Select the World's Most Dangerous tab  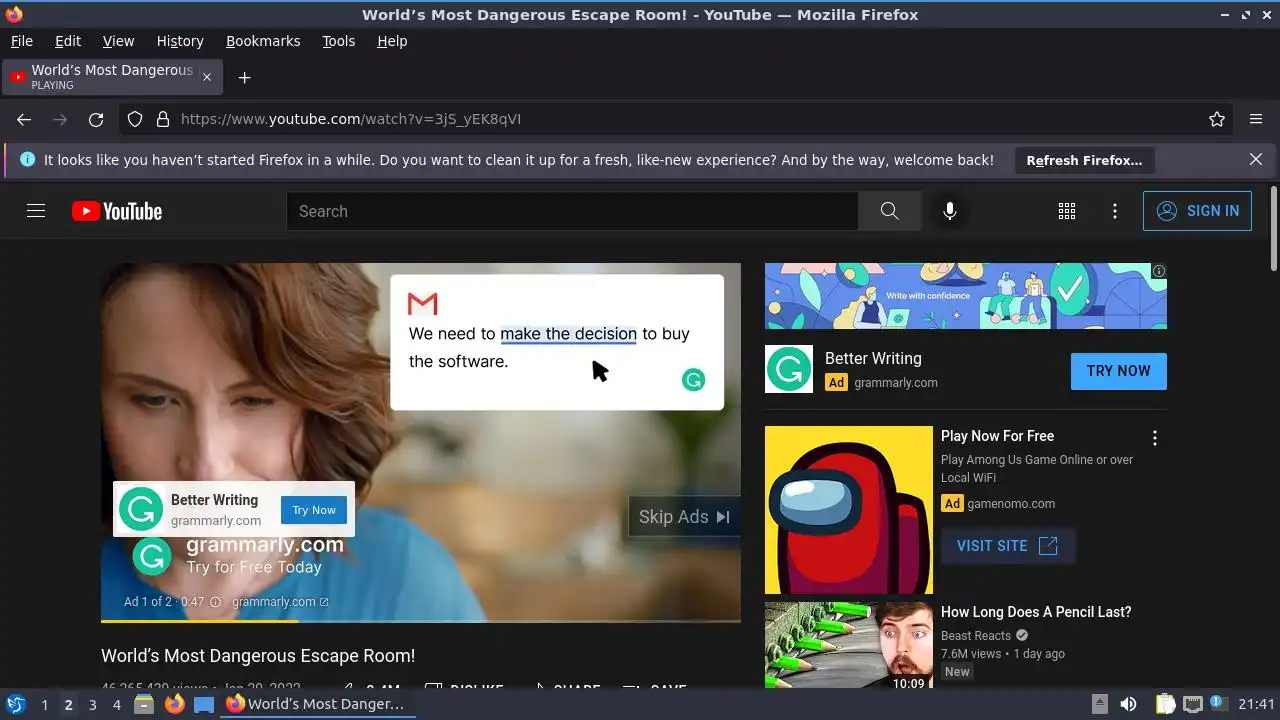pos(112,77)
